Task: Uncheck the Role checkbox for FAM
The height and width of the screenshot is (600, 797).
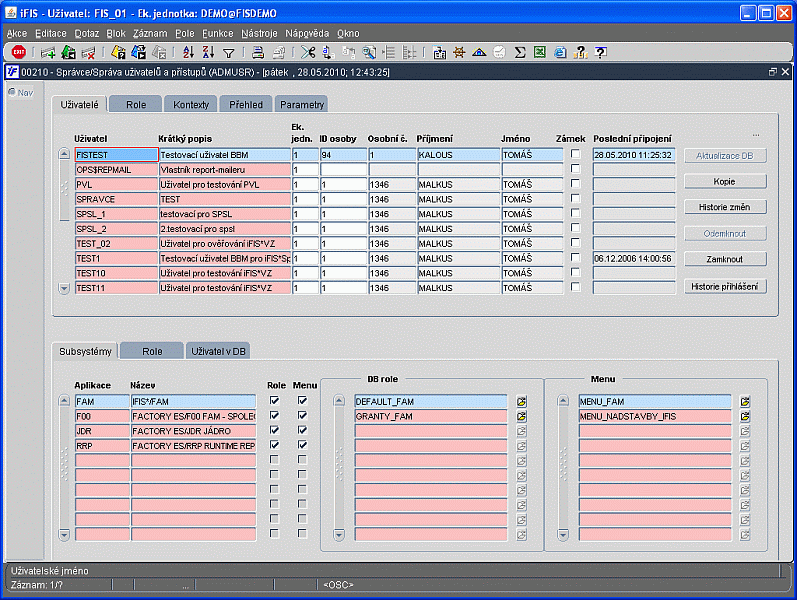Action: coord(274,401)
